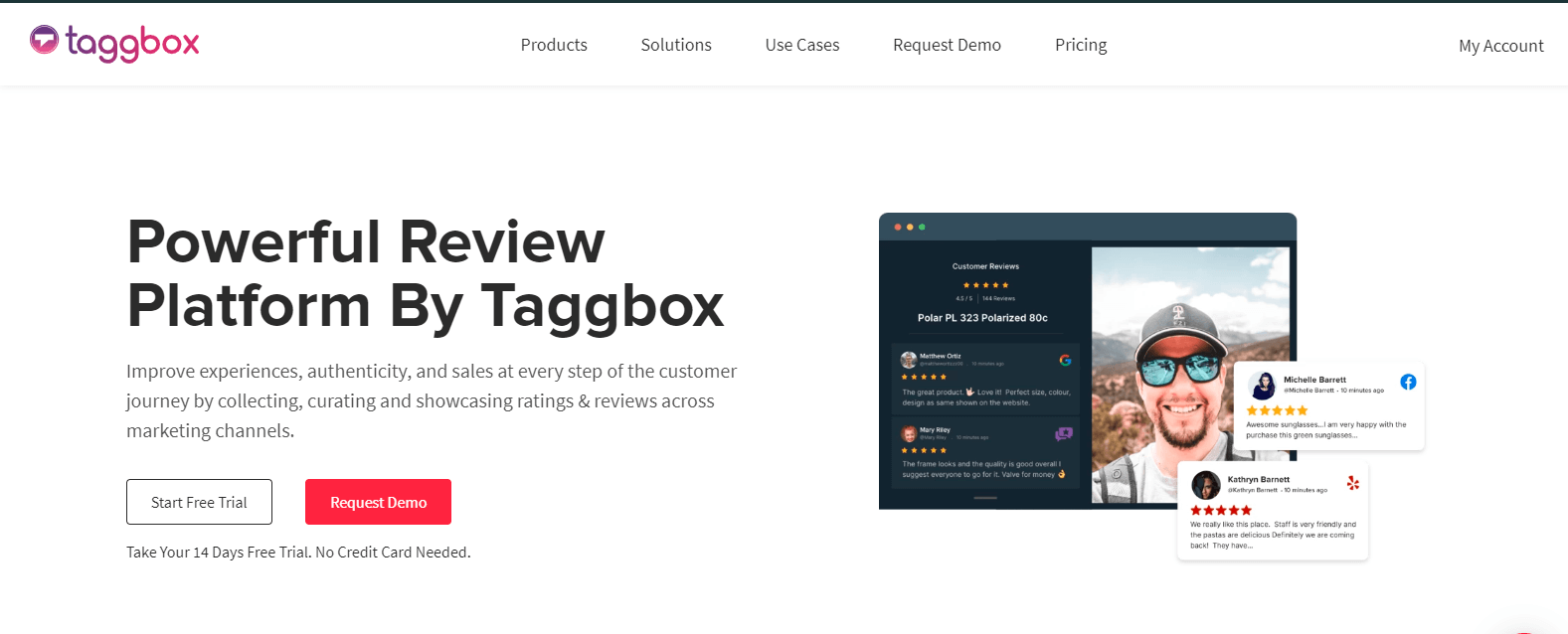The height and width of the screenshot is (634, 1568).
Task: Click the 'Customer Reviews' heading in mockup
Action: tap(985, 266)
